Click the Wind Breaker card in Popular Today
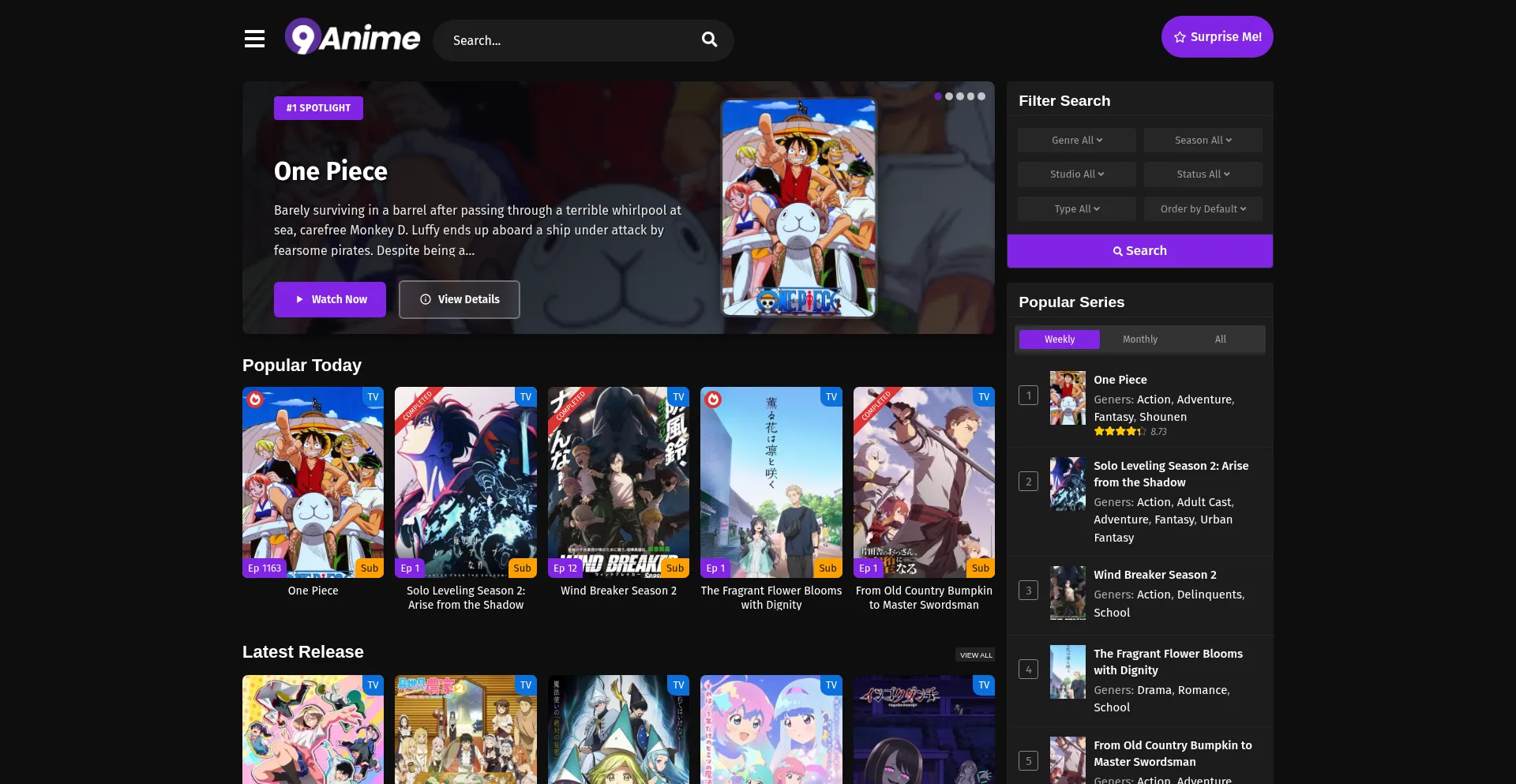The height and width of the screenshot is (784, 1516). click(618, 482)
